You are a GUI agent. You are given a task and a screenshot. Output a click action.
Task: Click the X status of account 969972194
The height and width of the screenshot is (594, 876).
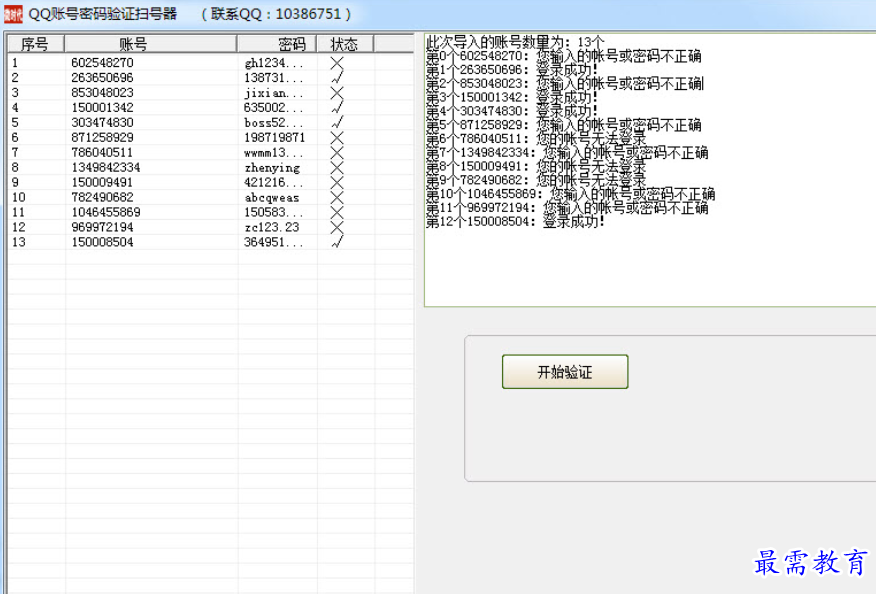point(337,227)
